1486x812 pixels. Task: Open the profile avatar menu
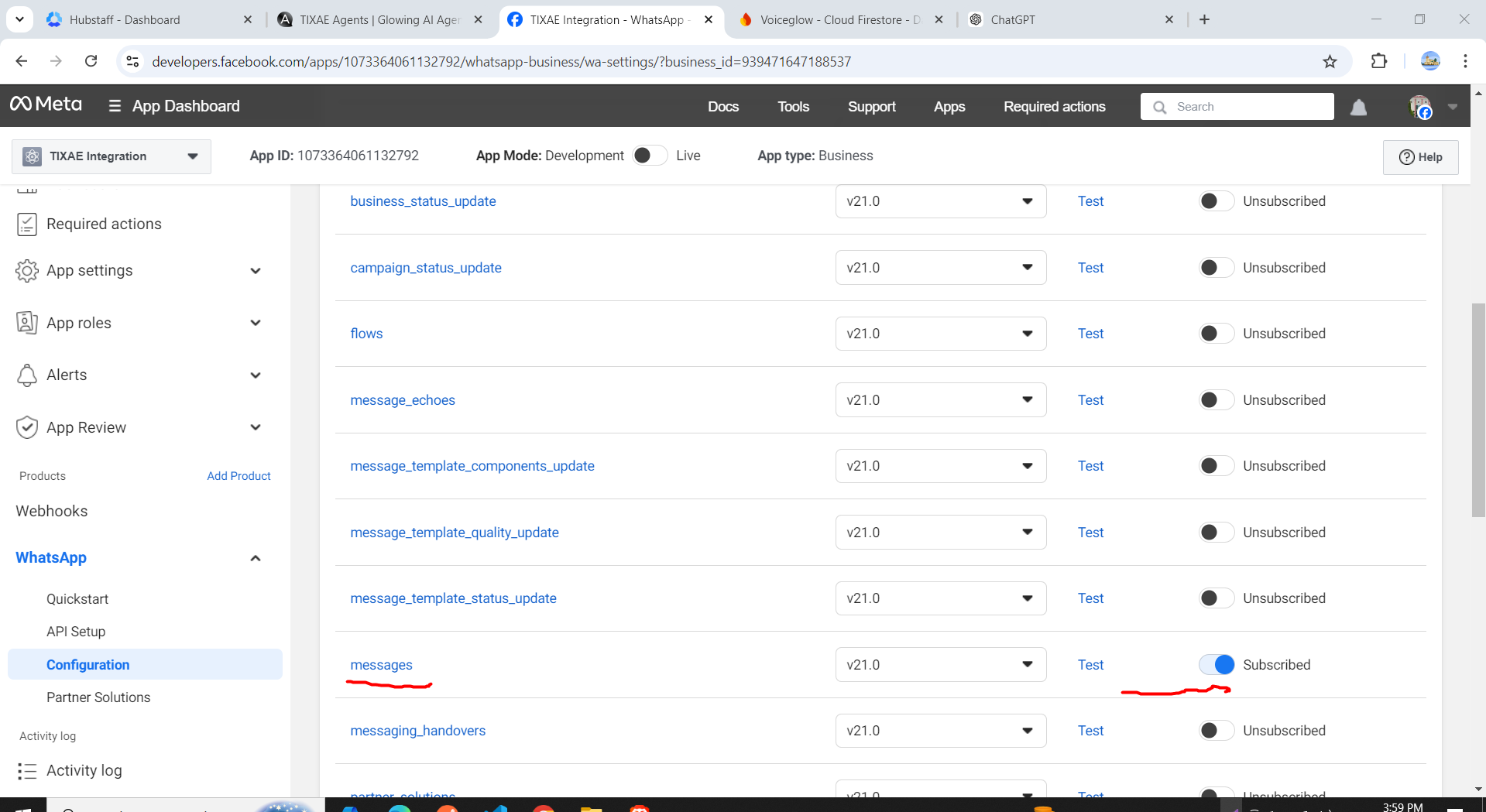coord(1420,107)
